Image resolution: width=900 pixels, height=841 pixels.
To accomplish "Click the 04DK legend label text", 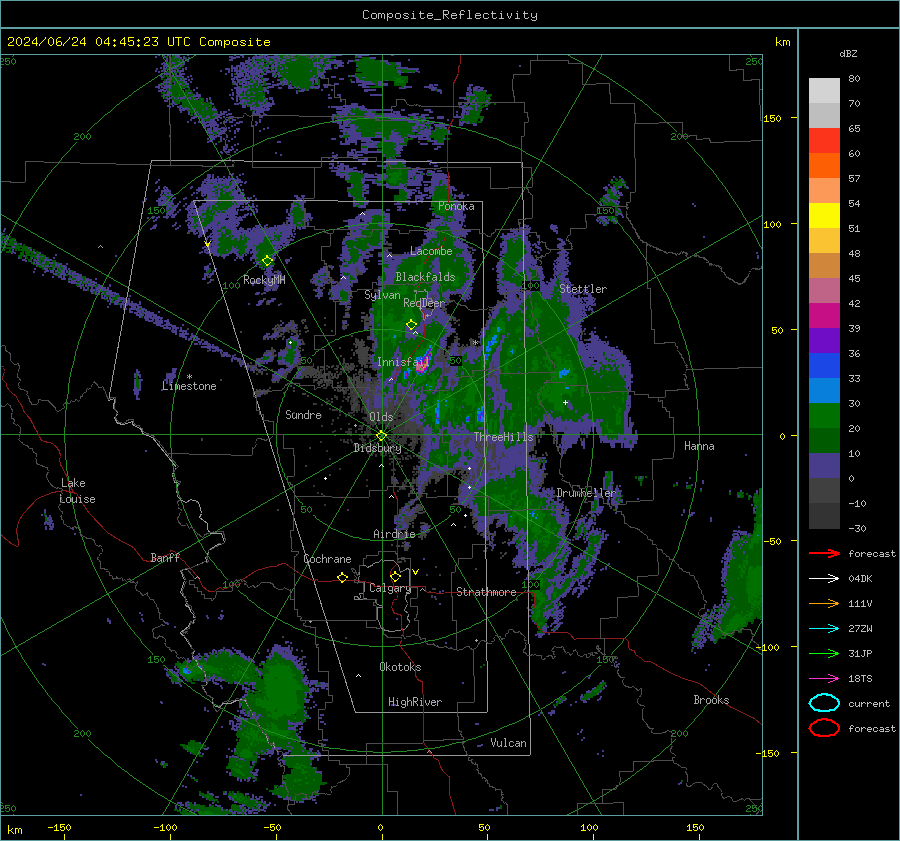I will 860,579.
